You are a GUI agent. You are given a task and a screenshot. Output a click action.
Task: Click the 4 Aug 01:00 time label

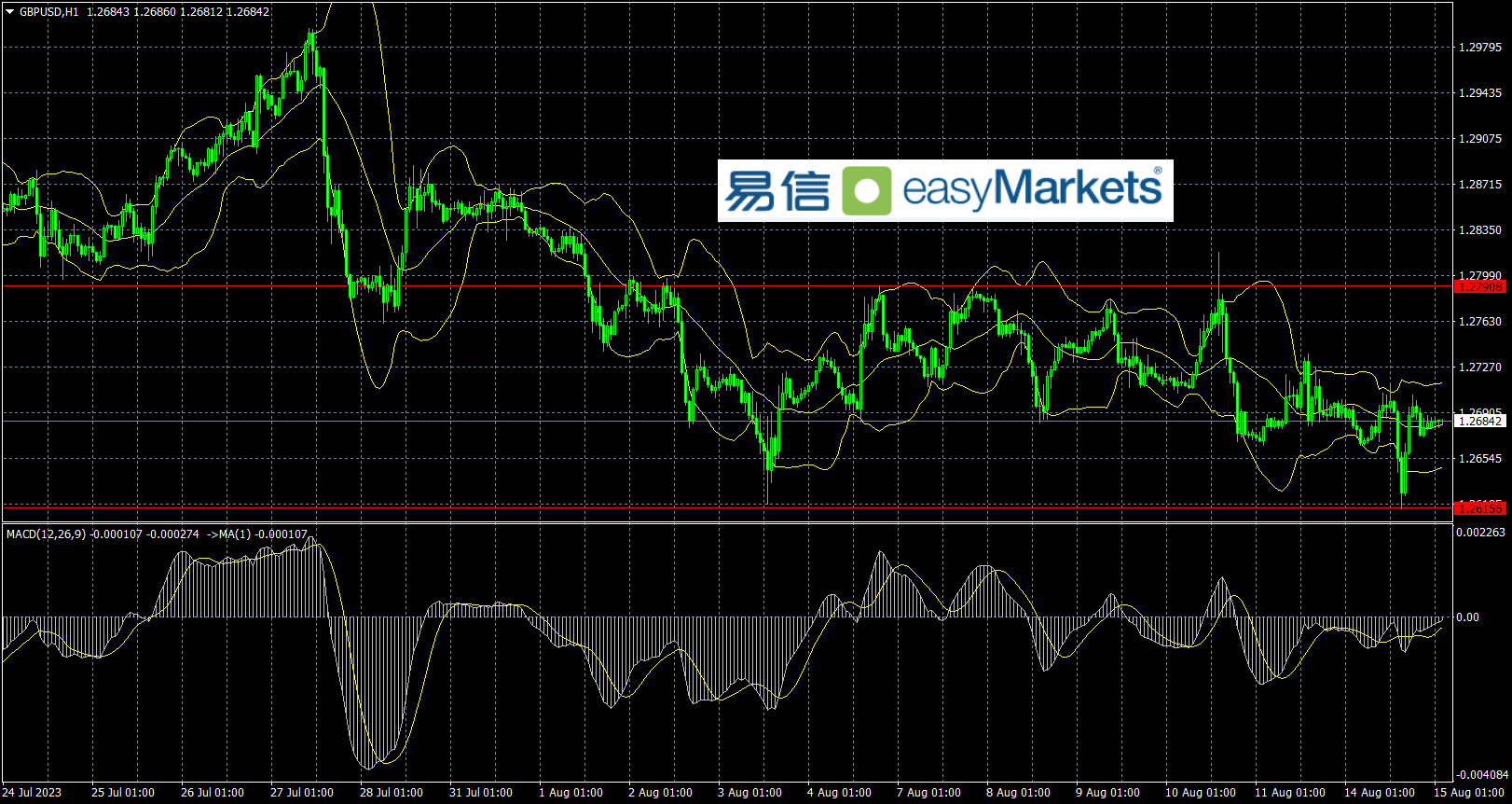click(x=839, y=793)
